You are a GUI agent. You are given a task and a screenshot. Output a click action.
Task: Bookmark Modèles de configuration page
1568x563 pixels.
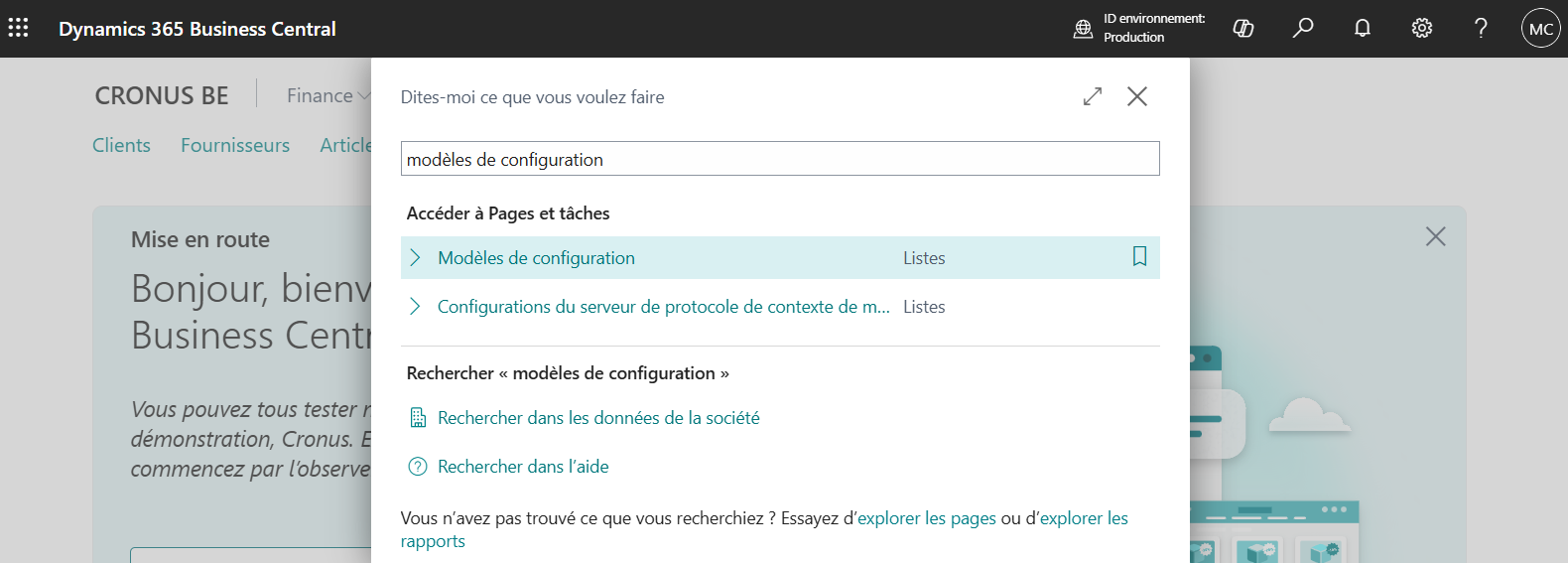[x=1139, y=256]
